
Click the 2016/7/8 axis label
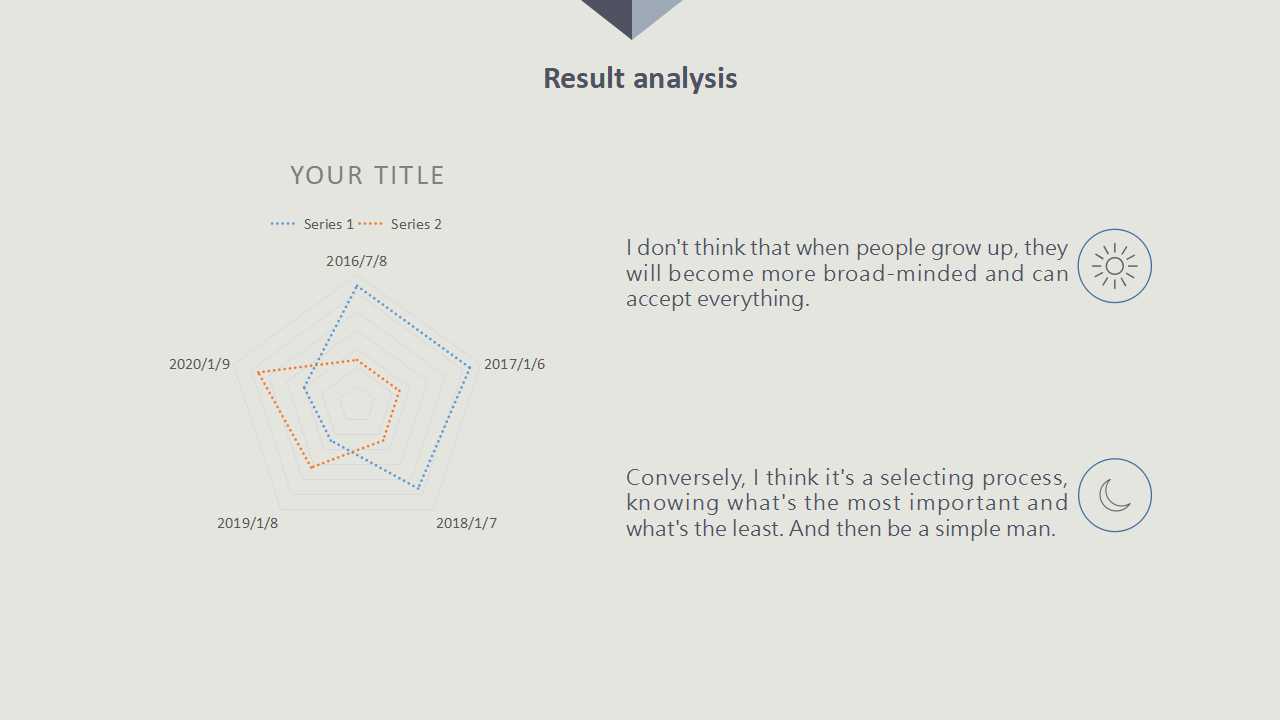(x=356, y=261)
